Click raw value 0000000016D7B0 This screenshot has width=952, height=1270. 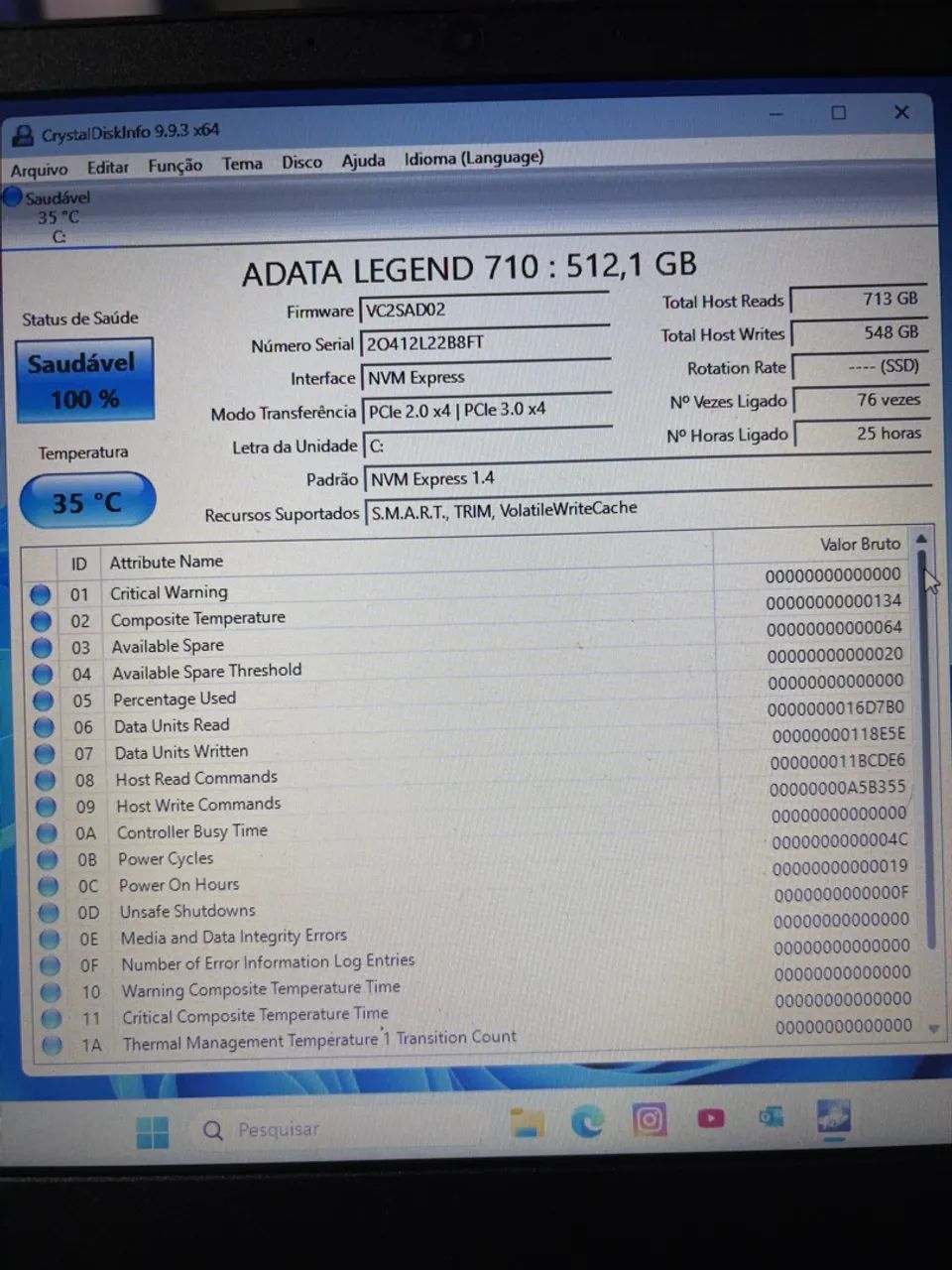click(x=836, y=708)
